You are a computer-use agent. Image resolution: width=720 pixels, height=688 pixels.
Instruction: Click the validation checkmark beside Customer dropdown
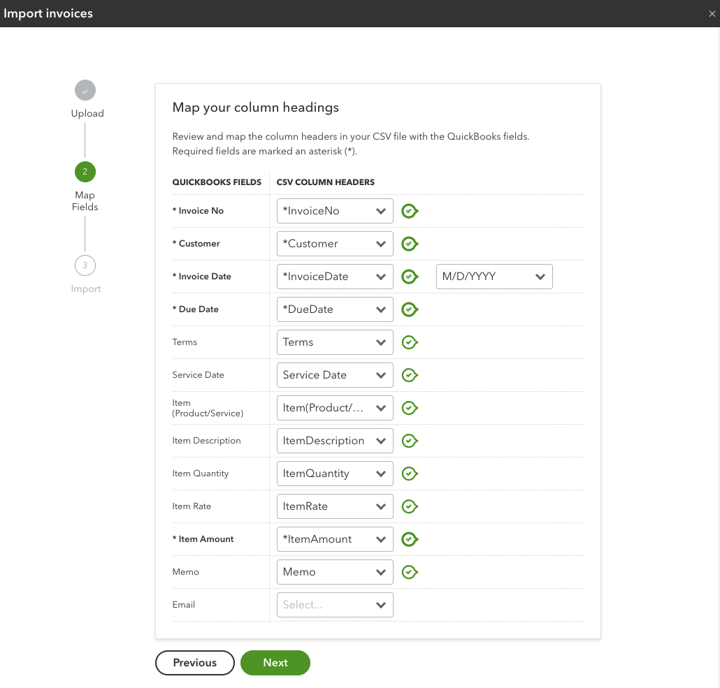410,244
